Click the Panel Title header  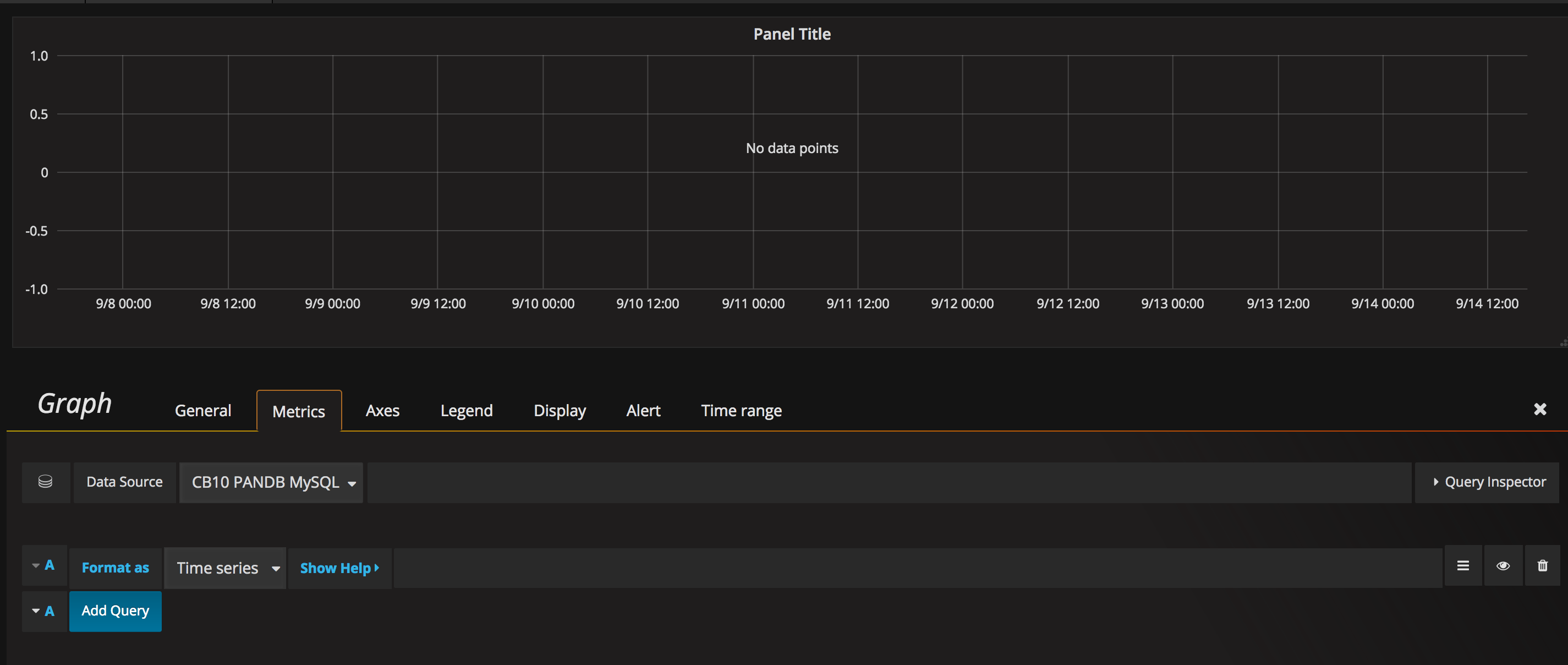[792, 34]
